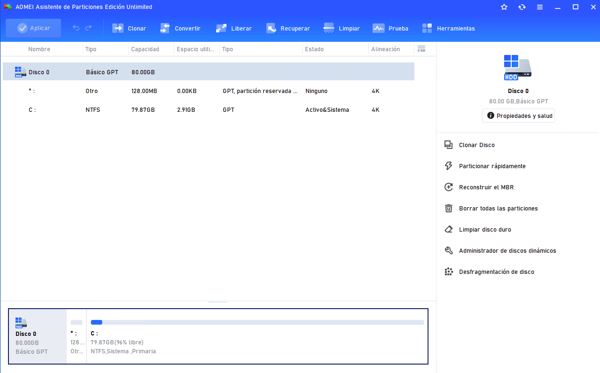Click the Básico GPT type cell
The width and height of the screenshot is (600, 373).
coord(102,72)
